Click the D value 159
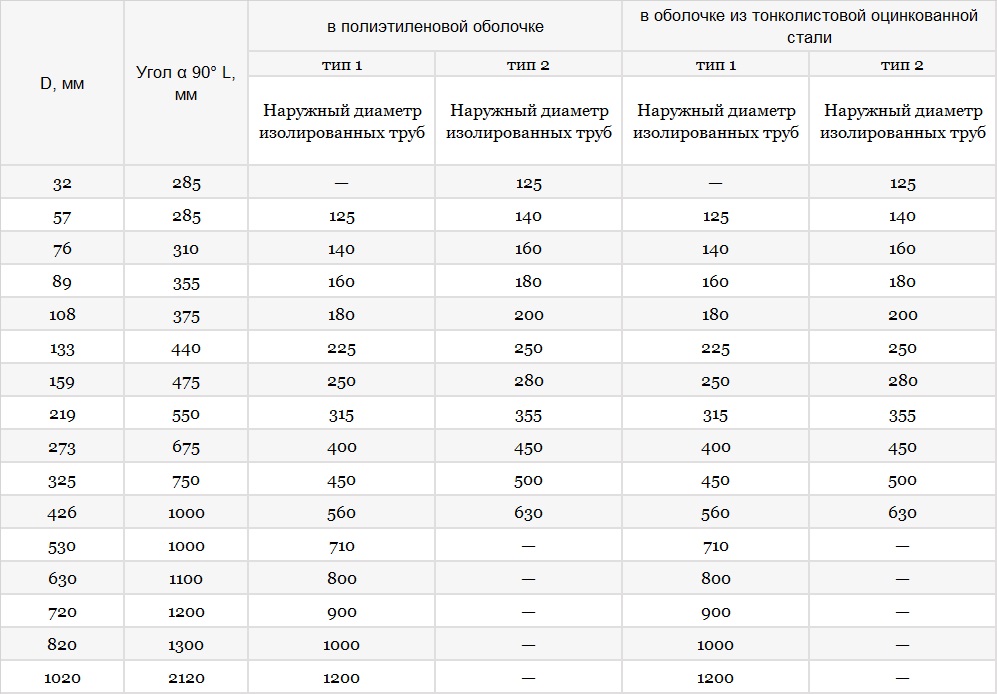Viewport: 997px width, 694px height. (x=62, y=381)
